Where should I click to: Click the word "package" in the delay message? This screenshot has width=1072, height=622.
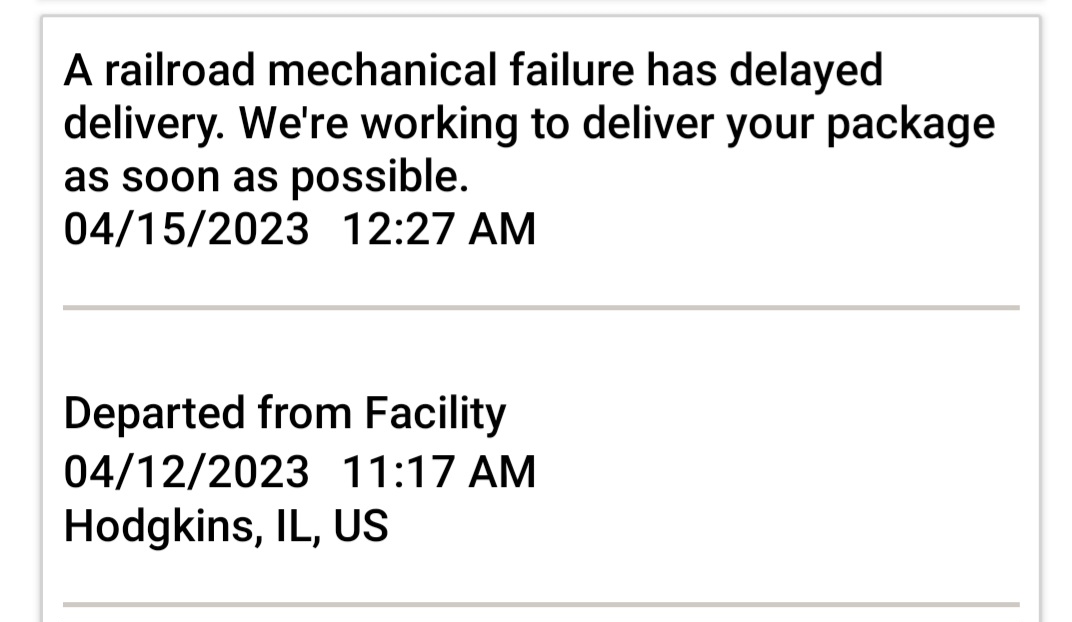coord(911,126)
